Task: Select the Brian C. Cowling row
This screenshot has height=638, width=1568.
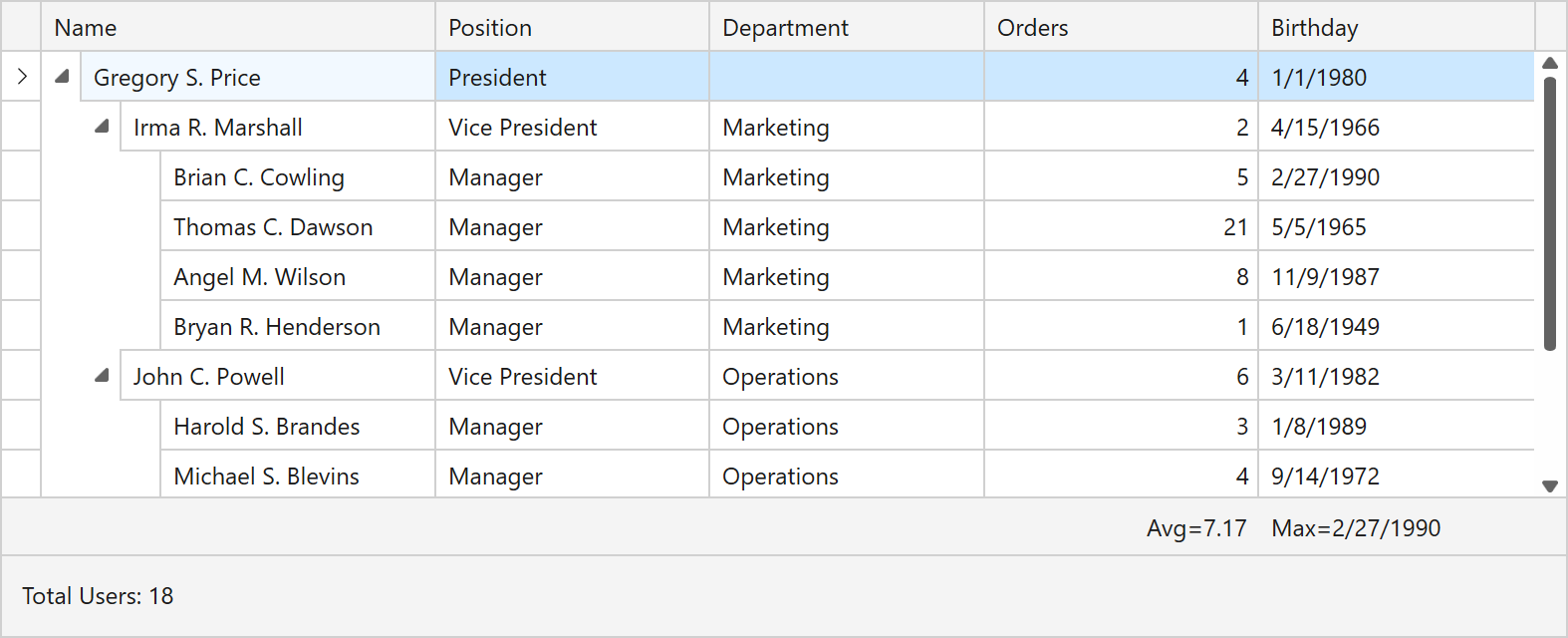Action: pyautogui.click(x=259, y=177)
